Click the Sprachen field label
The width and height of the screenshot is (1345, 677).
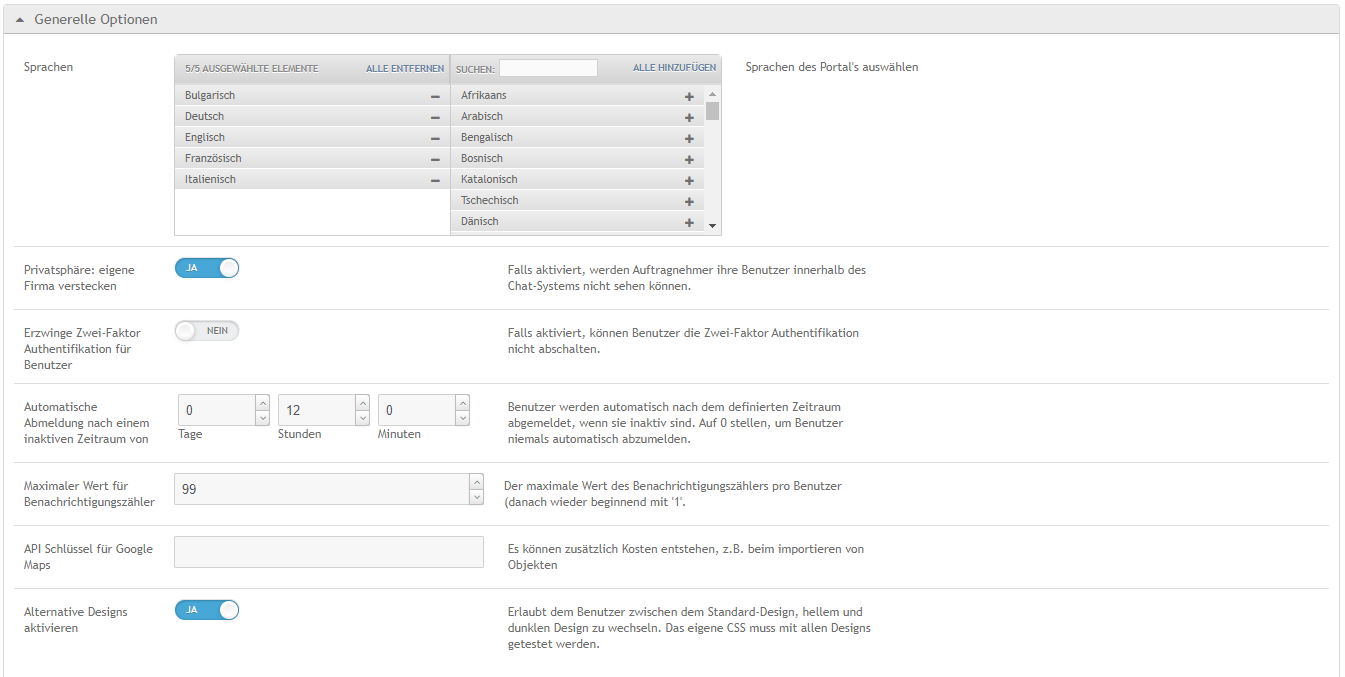(x=48, y=67)
